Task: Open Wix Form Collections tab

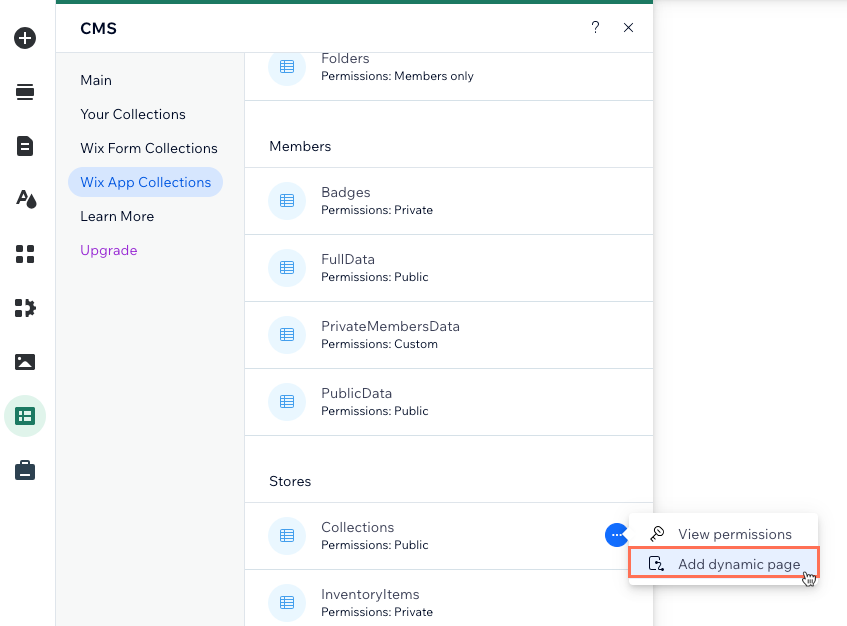Action: click(x=149, y=148)
